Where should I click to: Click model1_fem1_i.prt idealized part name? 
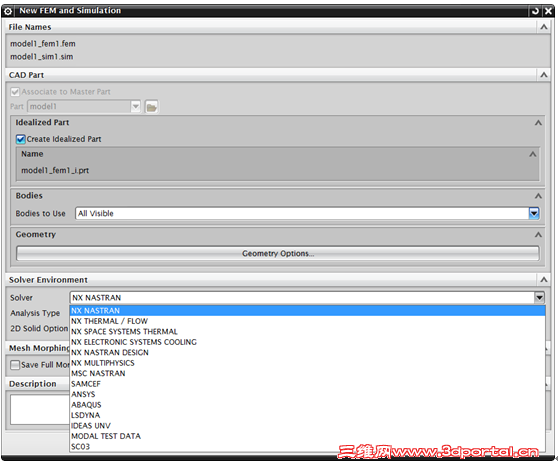(55, 170)
